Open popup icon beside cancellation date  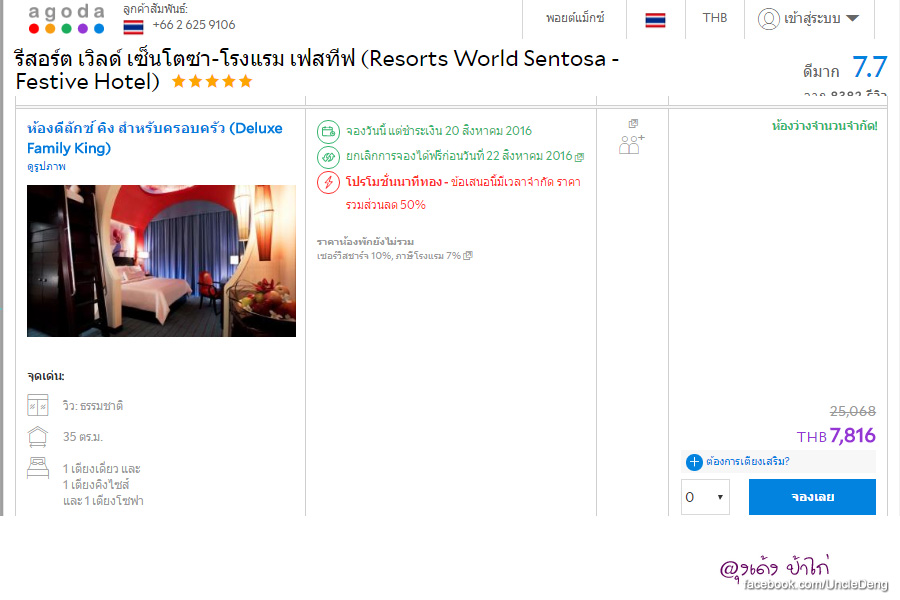[x=579, y=157]
